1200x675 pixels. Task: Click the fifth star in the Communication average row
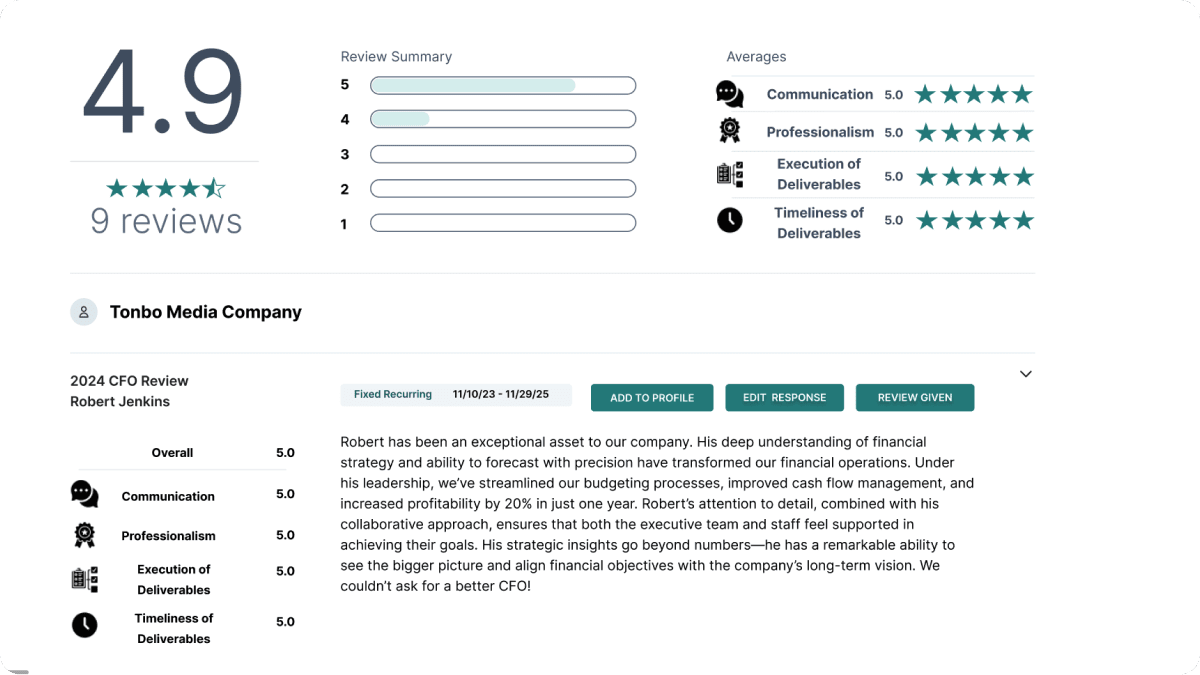1022,93
